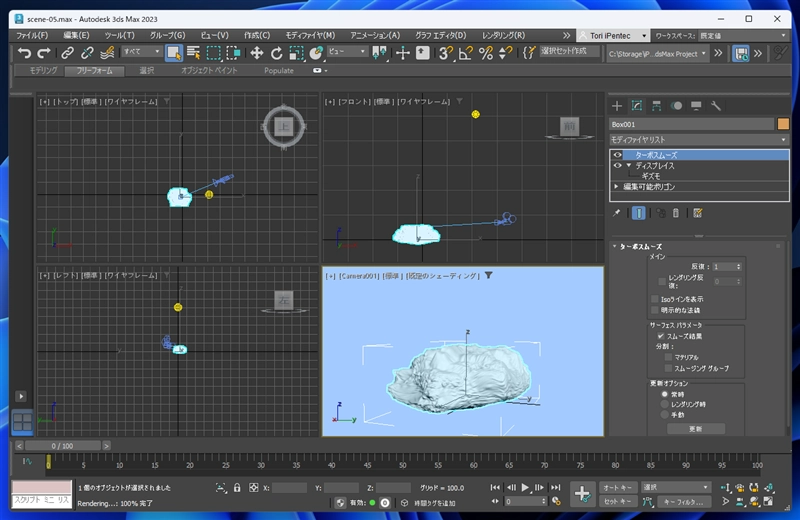Toggle the Window/Crossing selection icon

233,53
